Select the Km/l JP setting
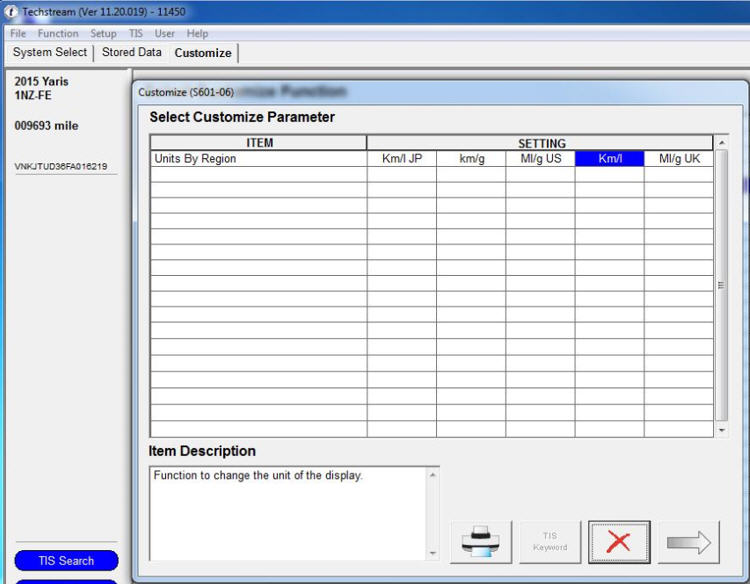The height and width of the screenshot is (584, 750). click(402, 159)
